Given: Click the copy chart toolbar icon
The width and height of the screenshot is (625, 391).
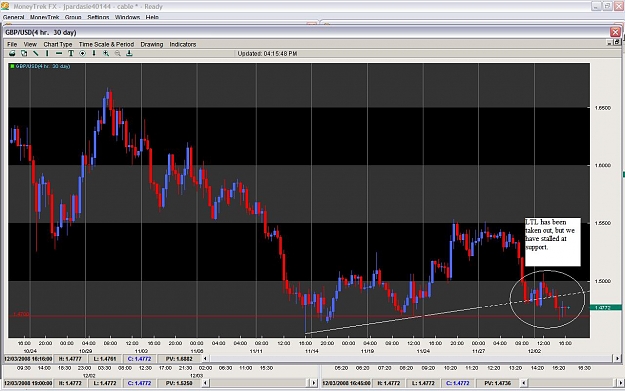Looking at the screenshot, I should click(24, 53).
